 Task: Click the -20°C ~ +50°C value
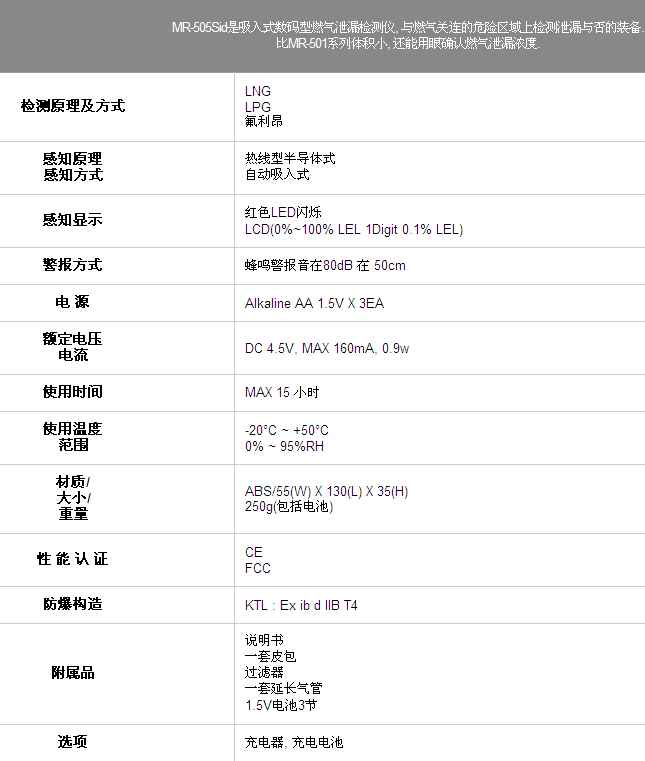click(287, 430)
